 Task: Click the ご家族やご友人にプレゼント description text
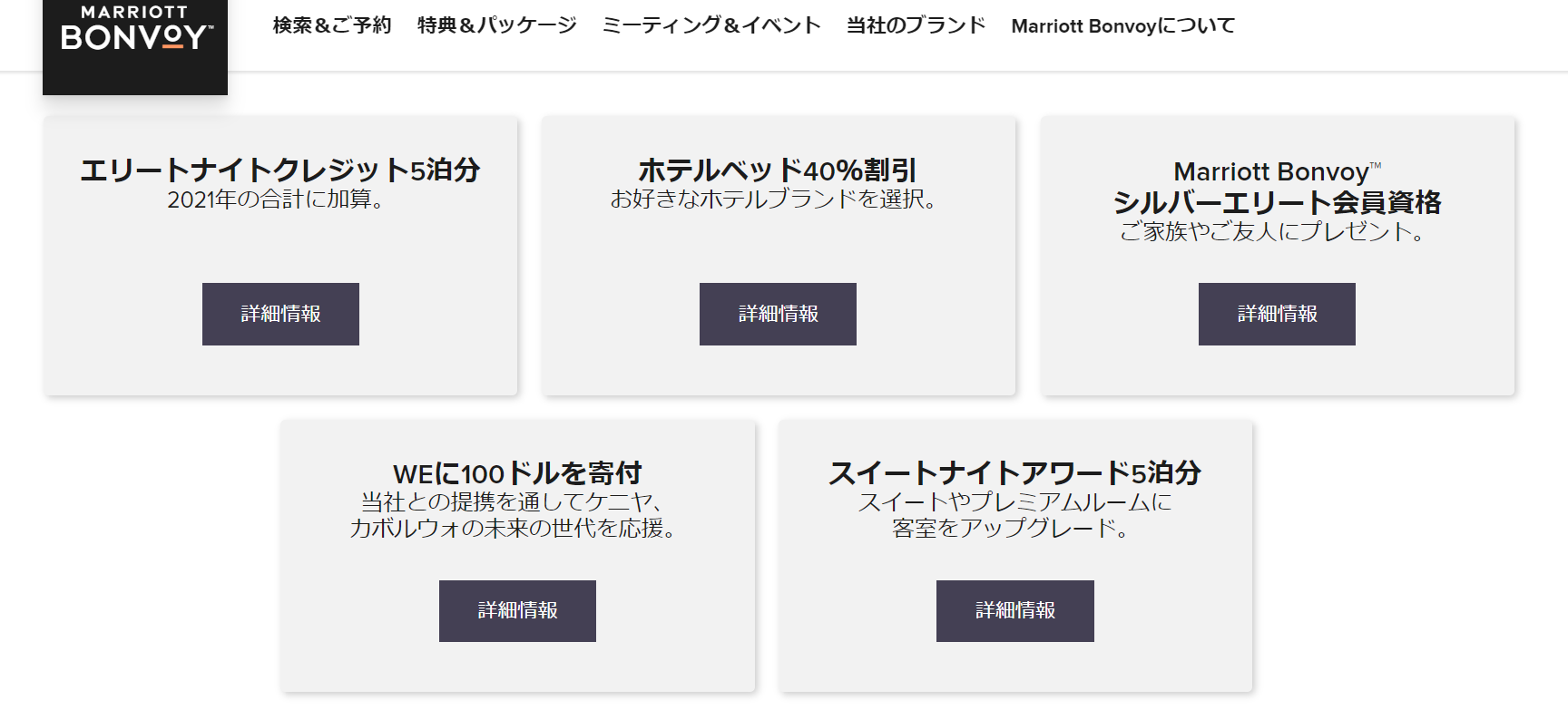pos(1271,231)
